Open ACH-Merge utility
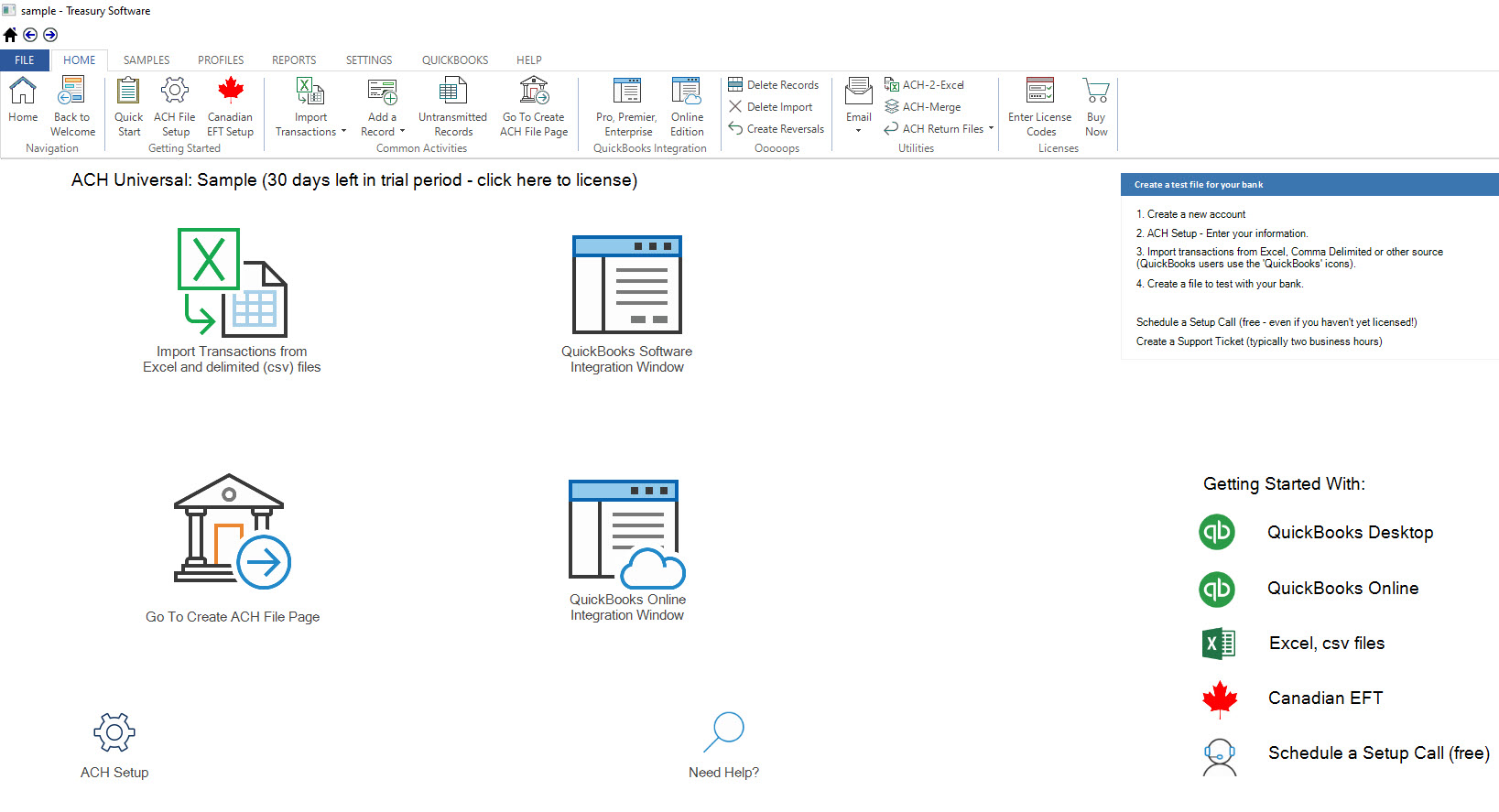1499x812 pixels. [922, 107]
